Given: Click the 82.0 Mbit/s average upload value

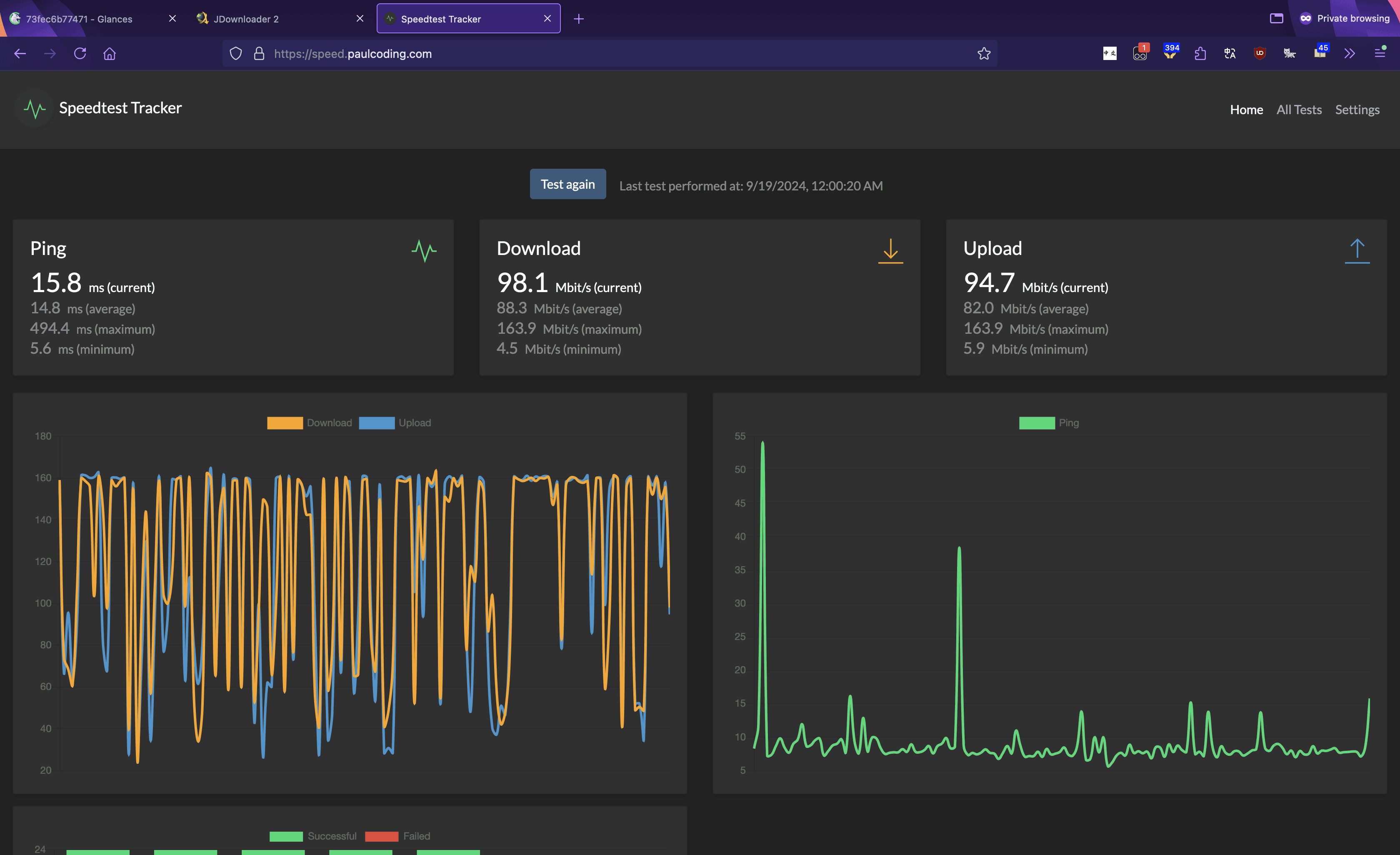Looking at the screenshot, I should (1025, 308).
